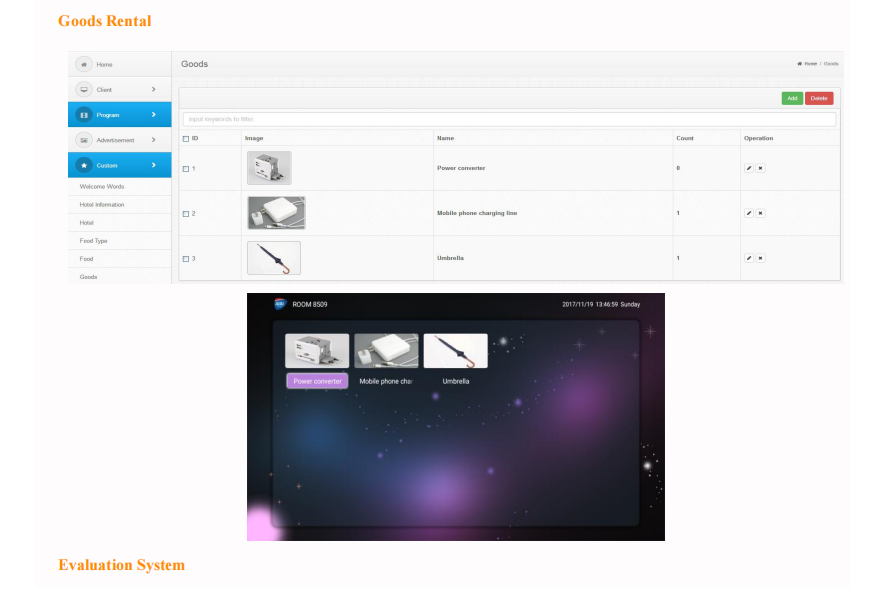876x595 pixels.
Task: Check the box for row 2
Action: point(186,213)
